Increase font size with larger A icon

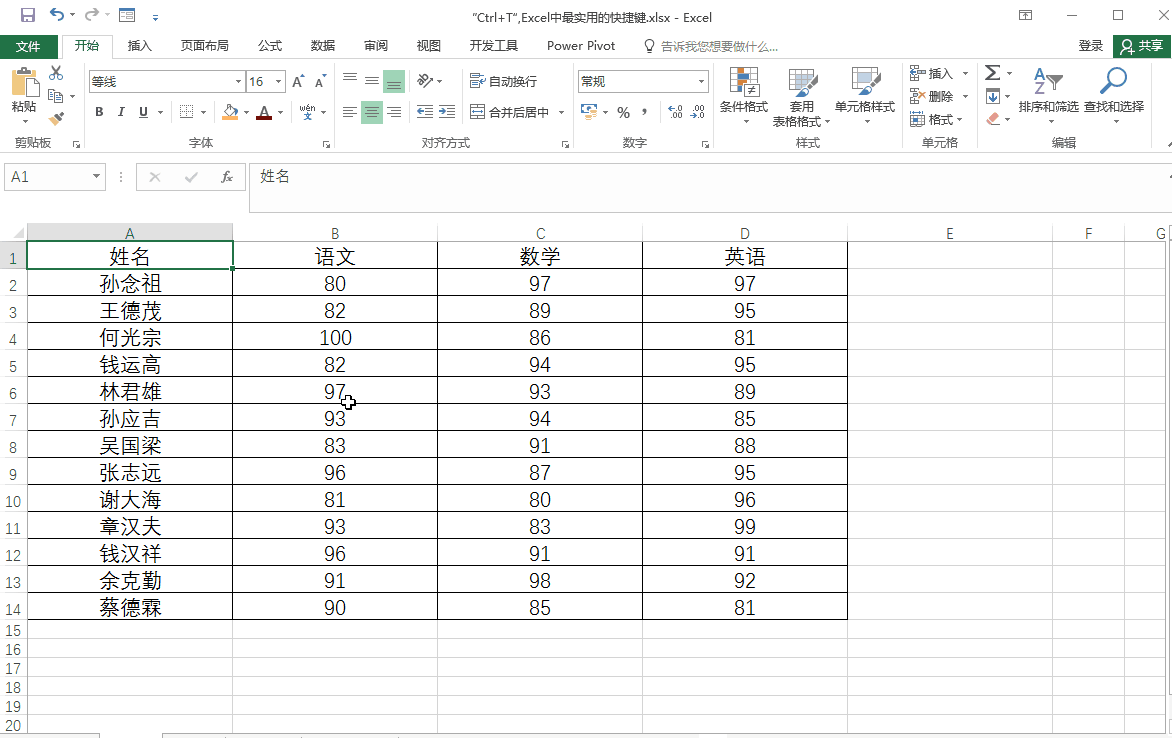point(298,82)
